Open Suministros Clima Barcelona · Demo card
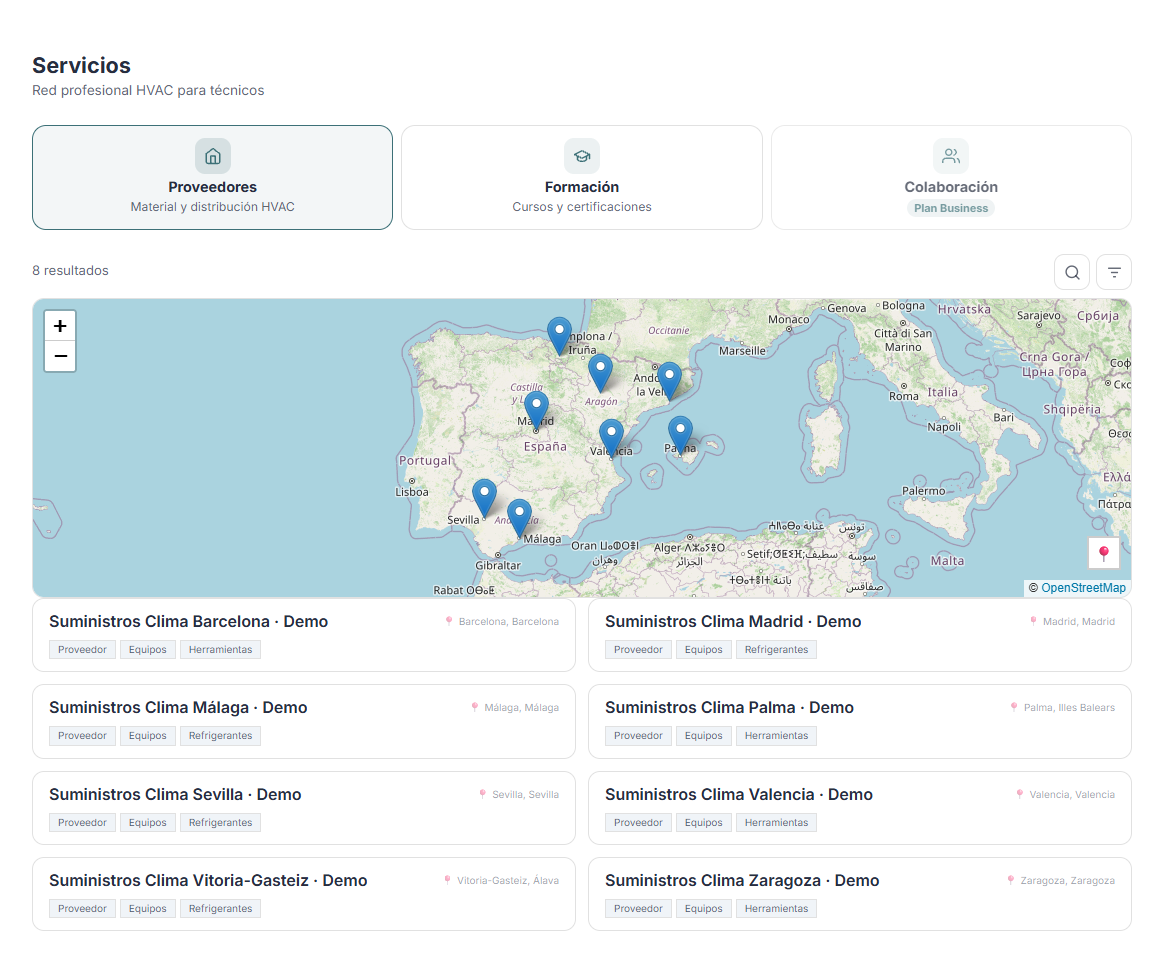 [304, 636]
